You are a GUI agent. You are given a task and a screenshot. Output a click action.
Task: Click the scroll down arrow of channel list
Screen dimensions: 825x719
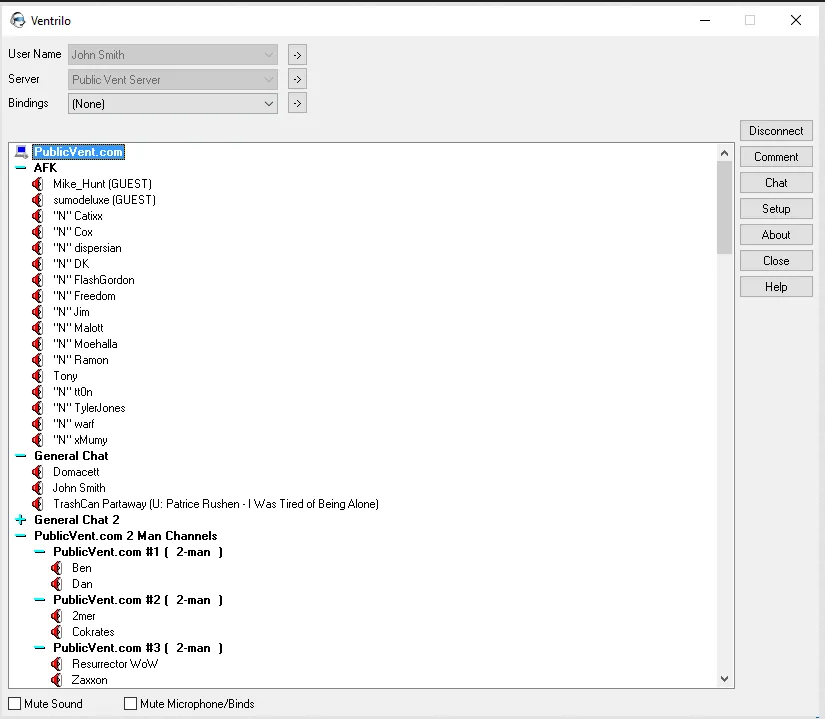pyautogui.click(x=725, y=679)
